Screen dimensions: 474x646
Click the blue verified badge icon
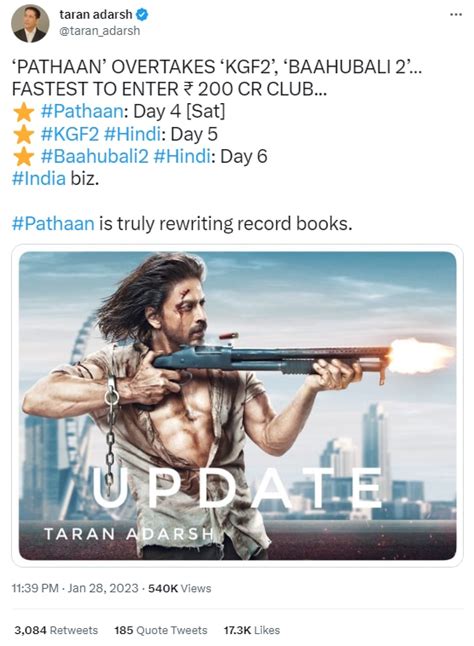pyautogui.click(x=142, y=15)
